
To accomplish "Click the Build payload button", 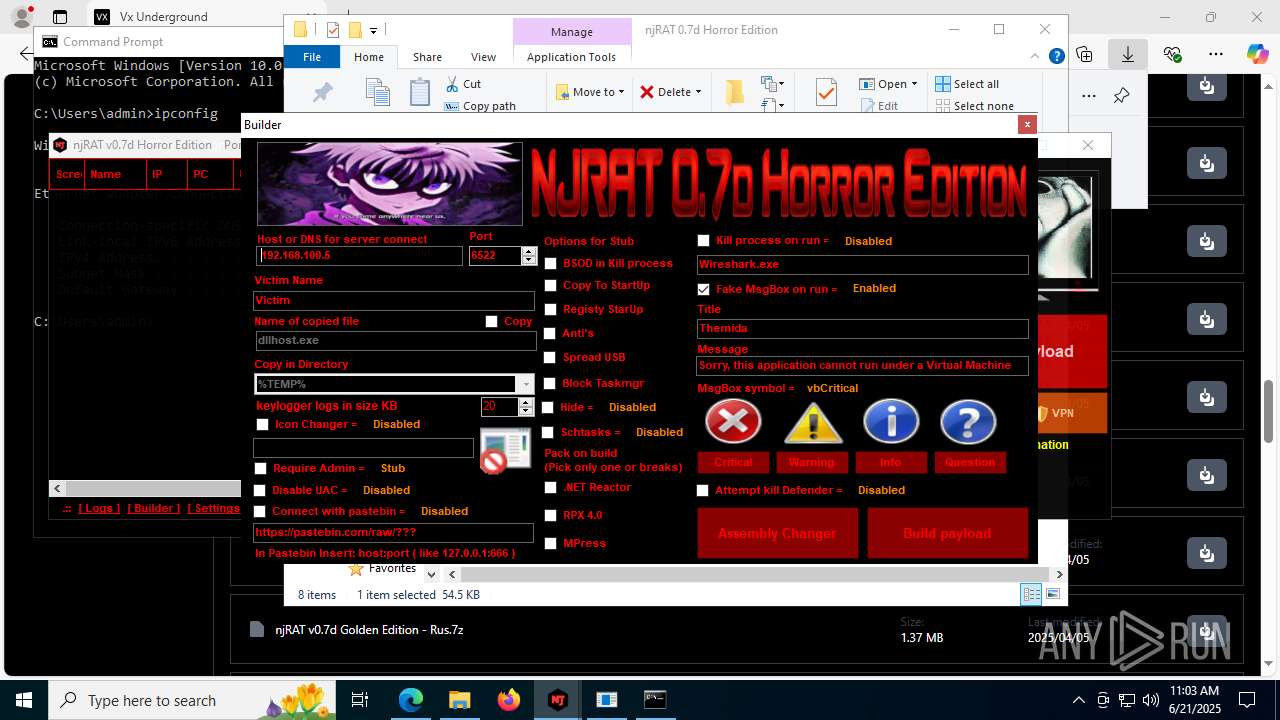I will coord(947,533).
